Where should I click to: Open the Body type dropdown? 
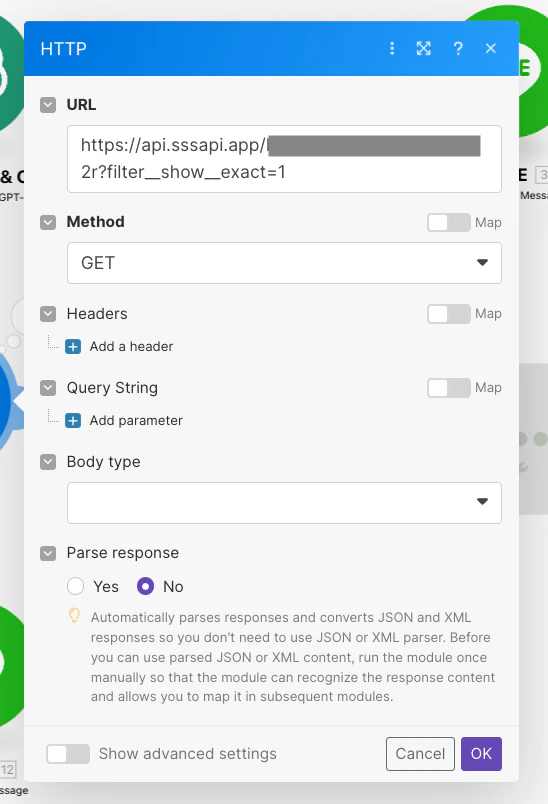click(x=284, y=502)
